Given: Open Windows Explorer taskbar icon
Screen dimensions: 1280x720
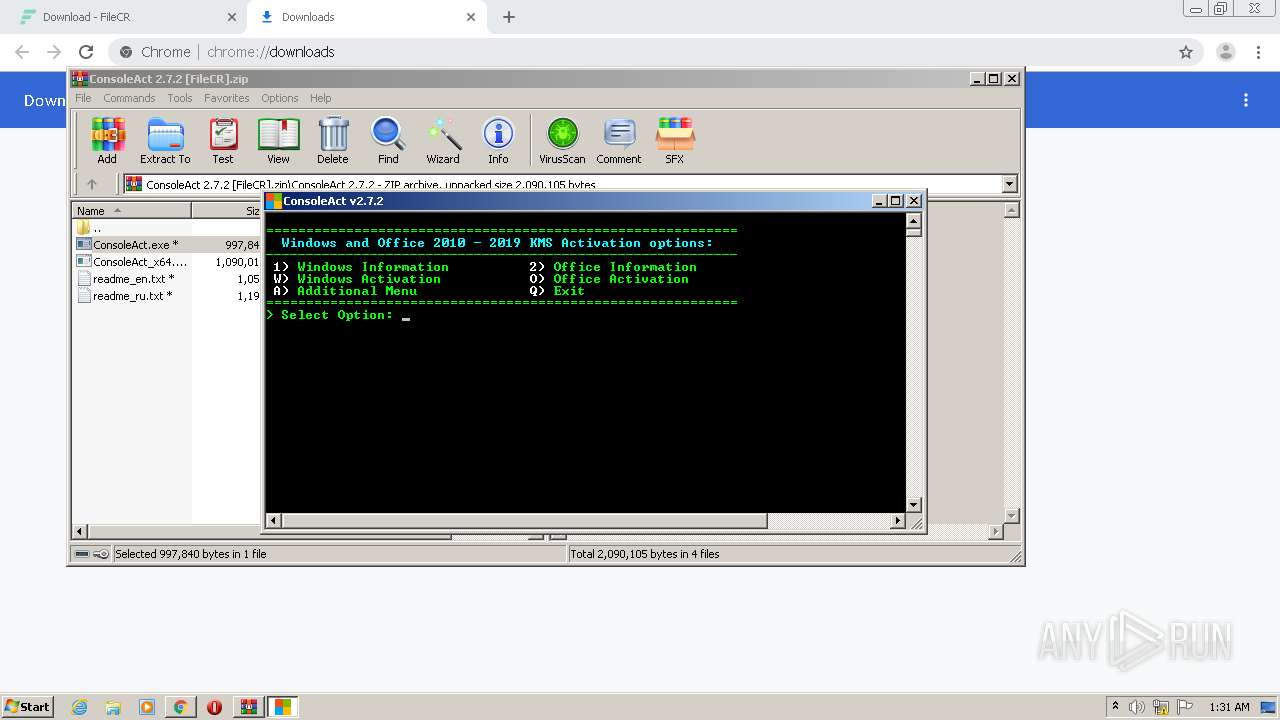Looking at the screenshot, I should [x=113, y=707].
